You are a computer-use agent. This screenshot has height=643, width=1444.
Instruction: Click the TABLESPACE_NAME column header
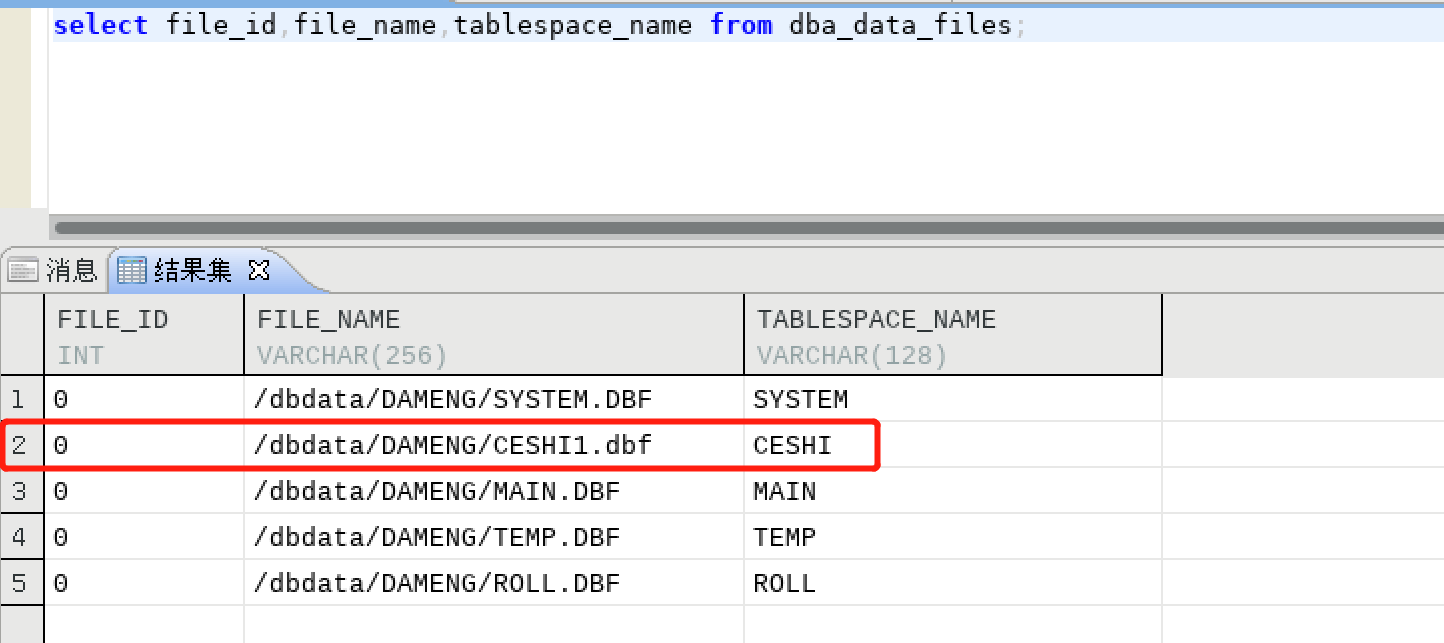(953, 337)
